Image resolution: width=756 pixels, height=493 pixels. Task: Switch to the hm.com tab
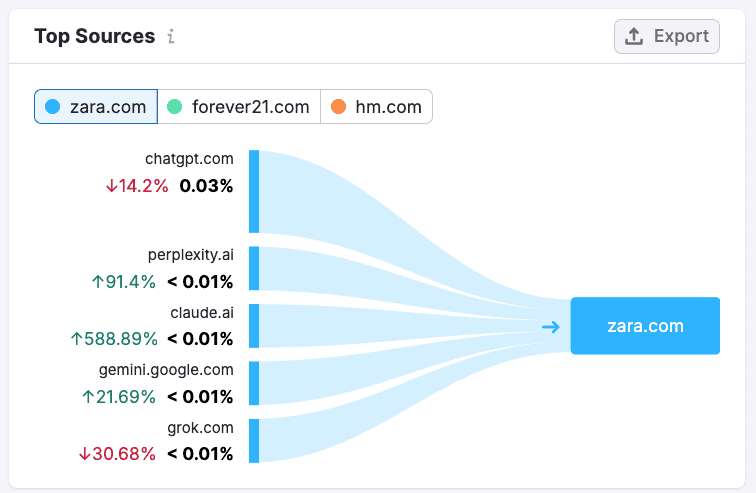[x=377, y=107]
